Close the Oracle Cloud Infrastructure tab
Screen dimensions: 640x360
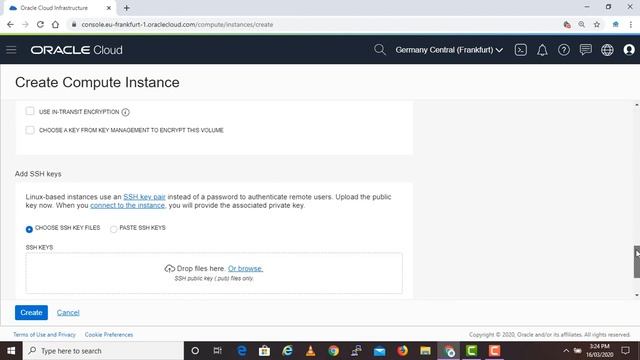pos(109,8)
